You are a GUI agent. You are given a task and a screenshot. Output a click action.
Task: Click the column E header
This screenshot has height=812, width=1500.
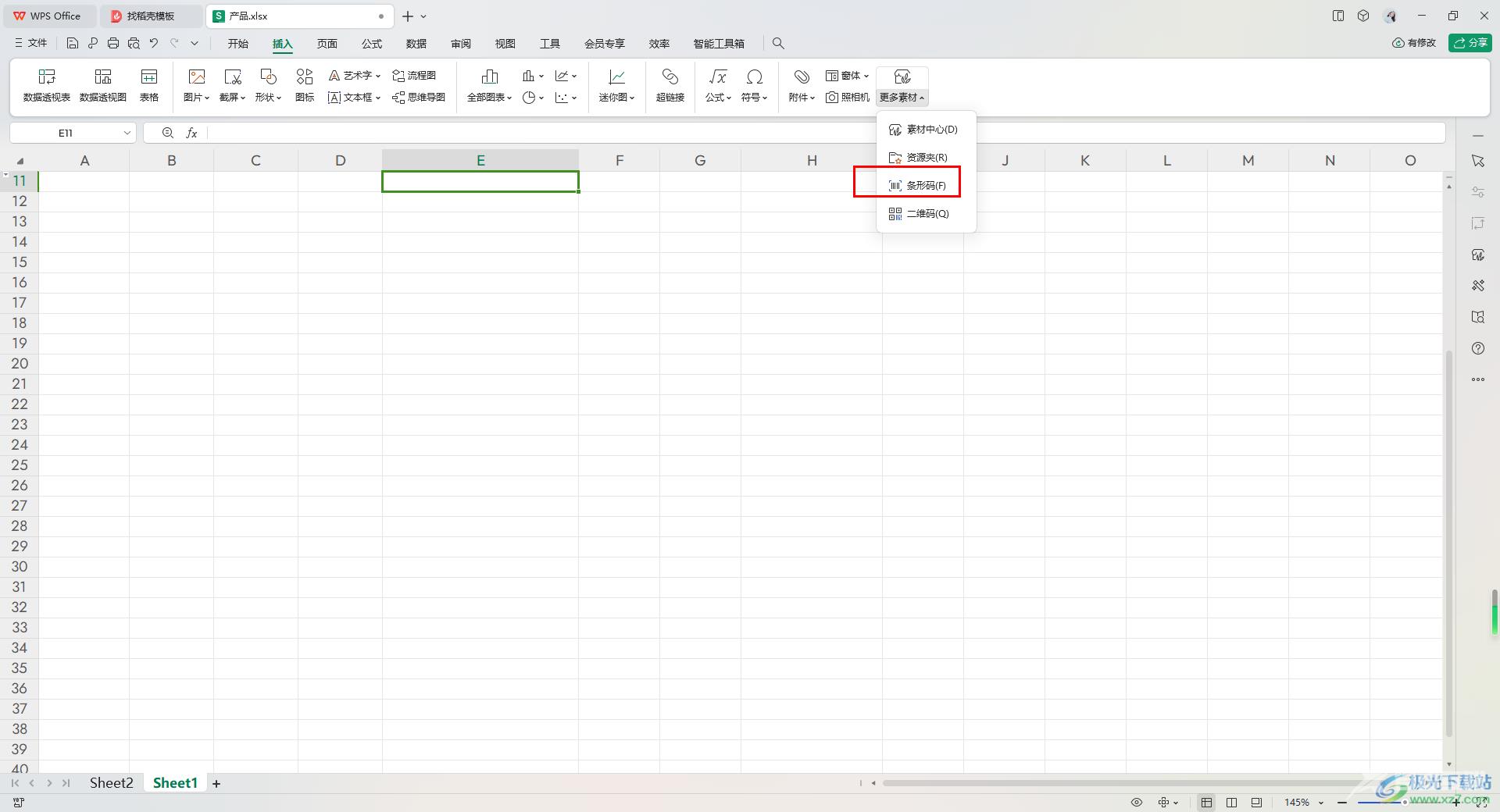(x=480, y=161)
